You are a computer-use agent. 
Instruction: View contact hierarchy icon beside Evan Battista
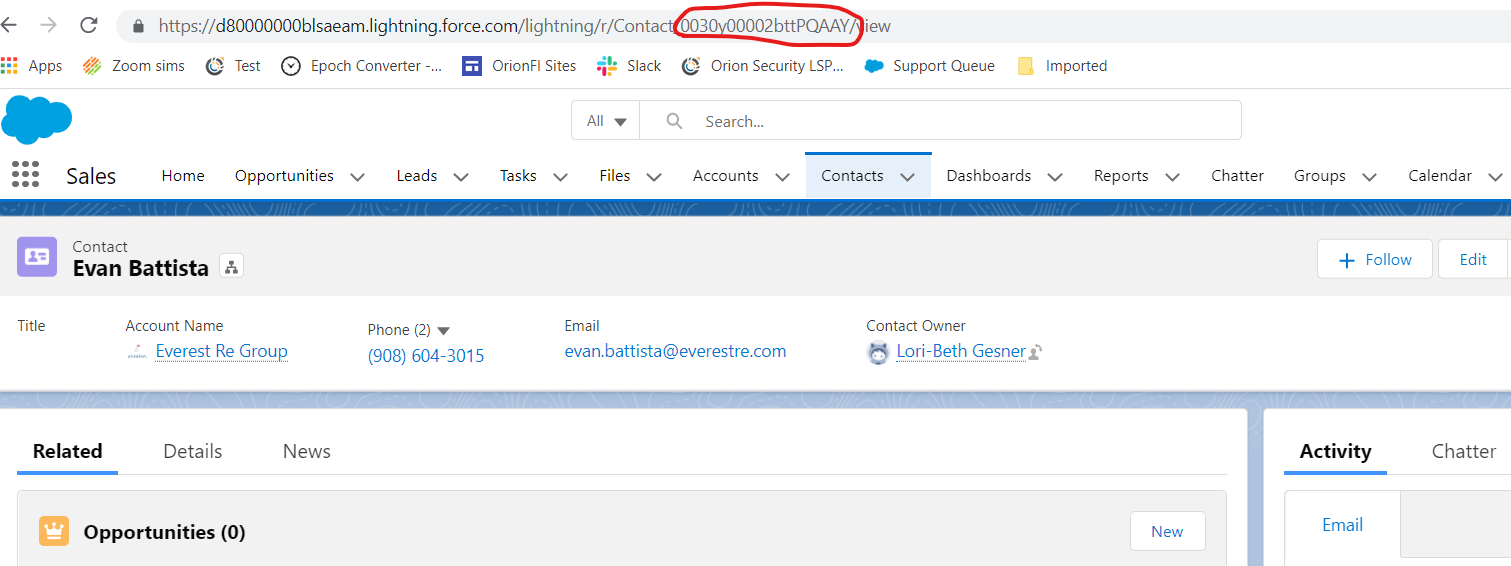click(231, 267)
